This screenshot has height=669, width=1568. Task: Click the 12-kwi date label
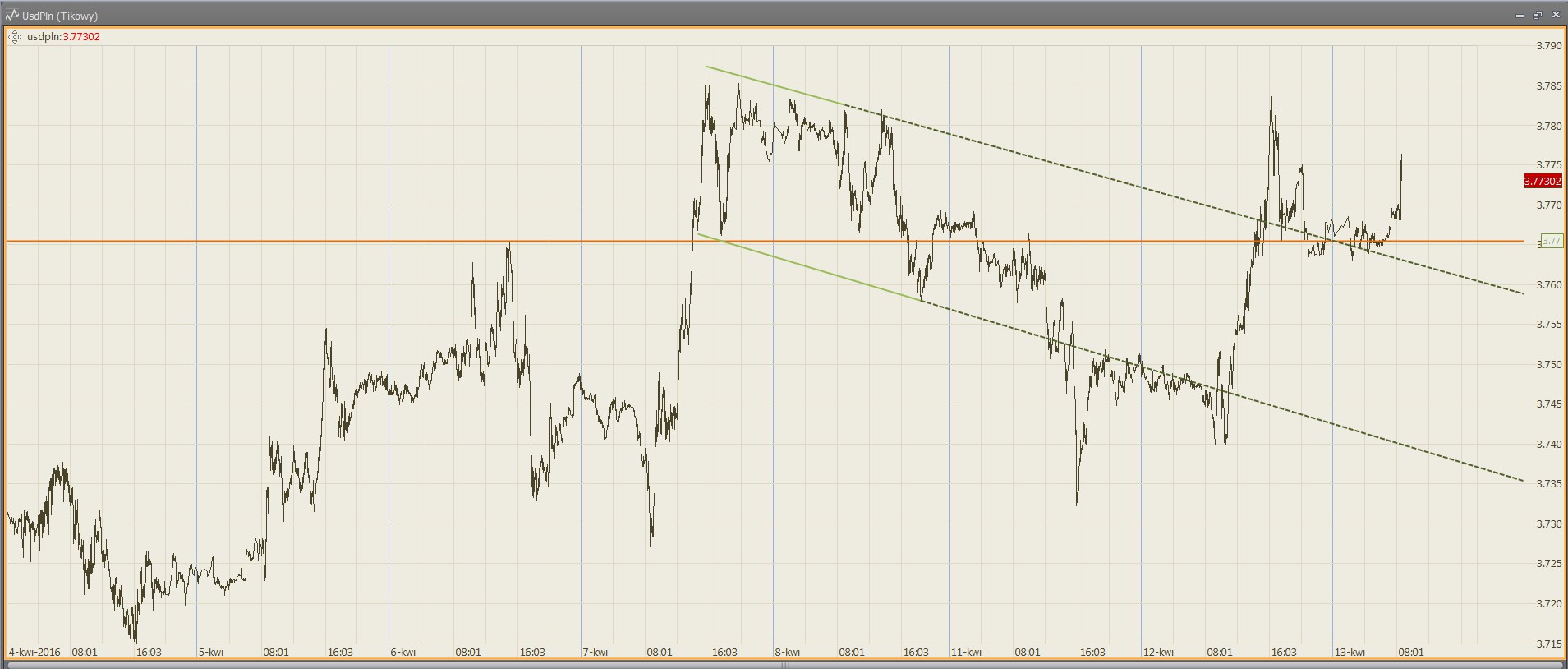tap(1158, 653)
